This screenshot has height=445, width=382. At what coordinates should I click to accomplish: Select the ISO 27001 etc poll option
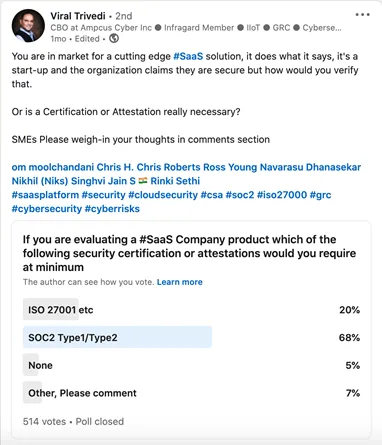(191, 309)
